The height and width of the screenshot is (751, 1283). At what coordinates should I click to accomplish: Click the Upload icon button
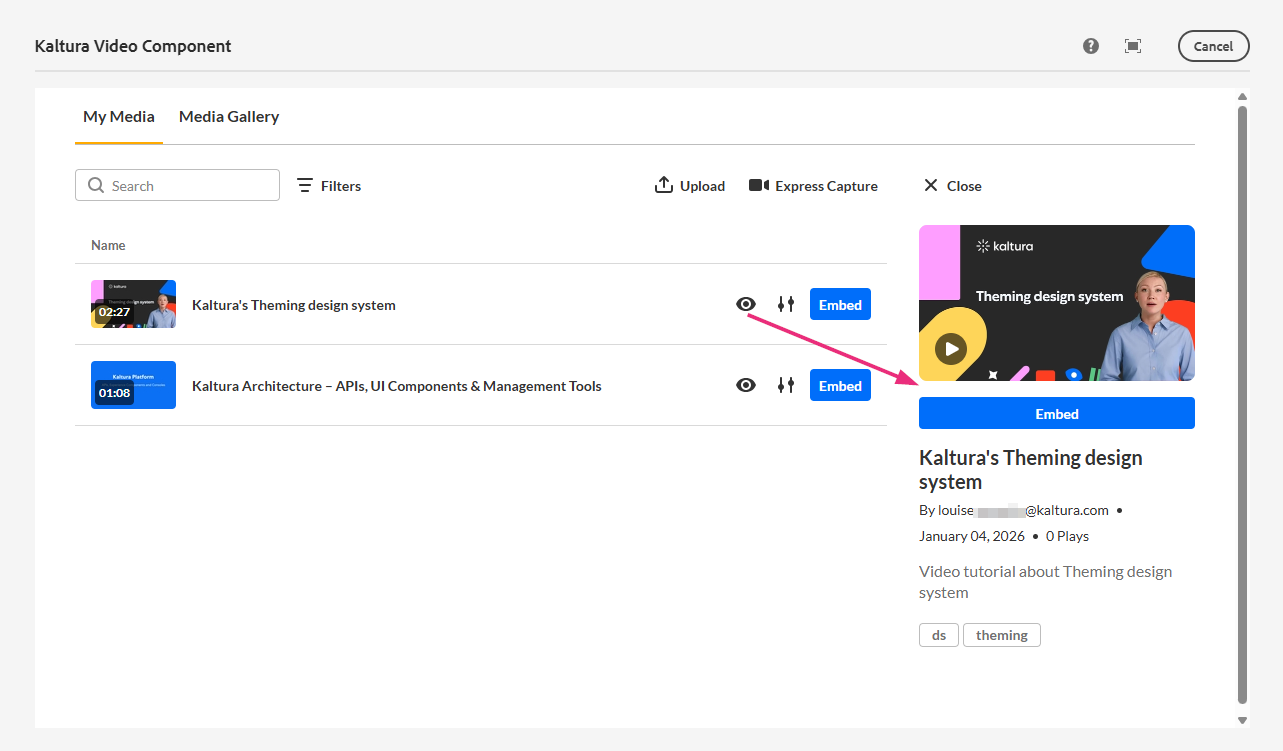[664, 185]
